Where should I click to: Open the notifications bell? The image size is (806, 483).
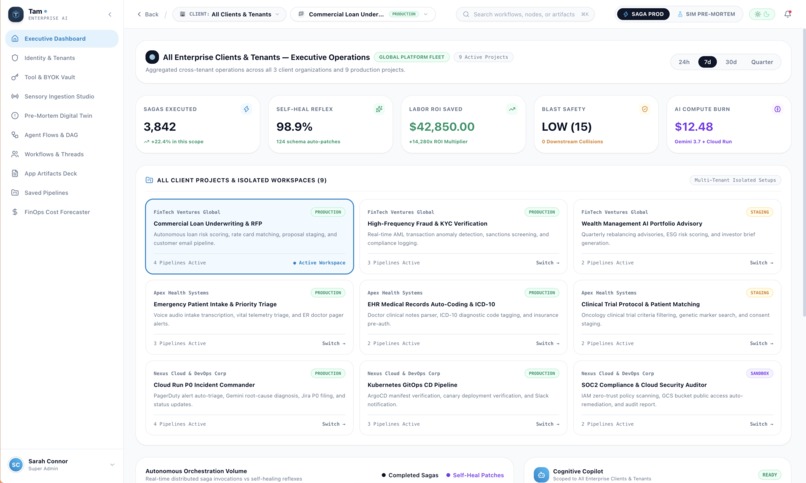point(787,14)
